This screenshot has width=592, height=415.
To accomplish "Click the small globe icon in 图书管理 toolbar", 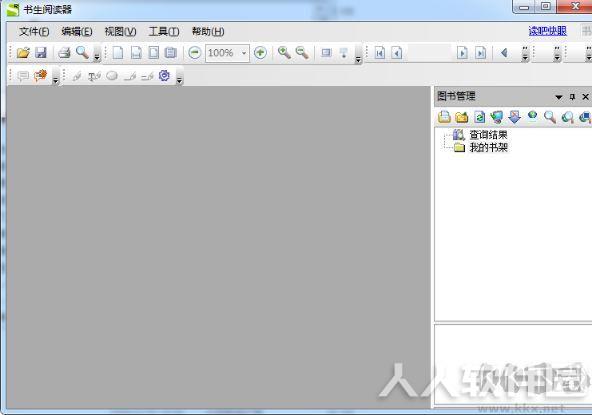I will click(532, 115).
